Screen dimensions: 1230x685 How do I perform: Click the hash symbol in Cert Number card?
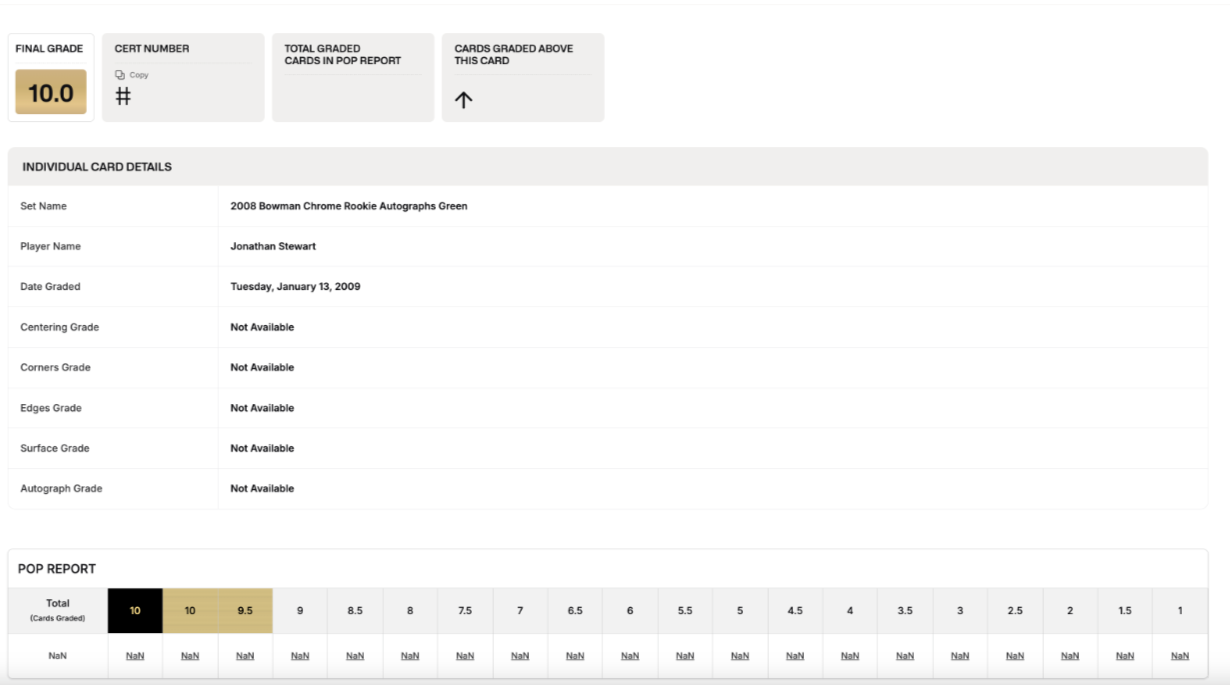[124, 97]
